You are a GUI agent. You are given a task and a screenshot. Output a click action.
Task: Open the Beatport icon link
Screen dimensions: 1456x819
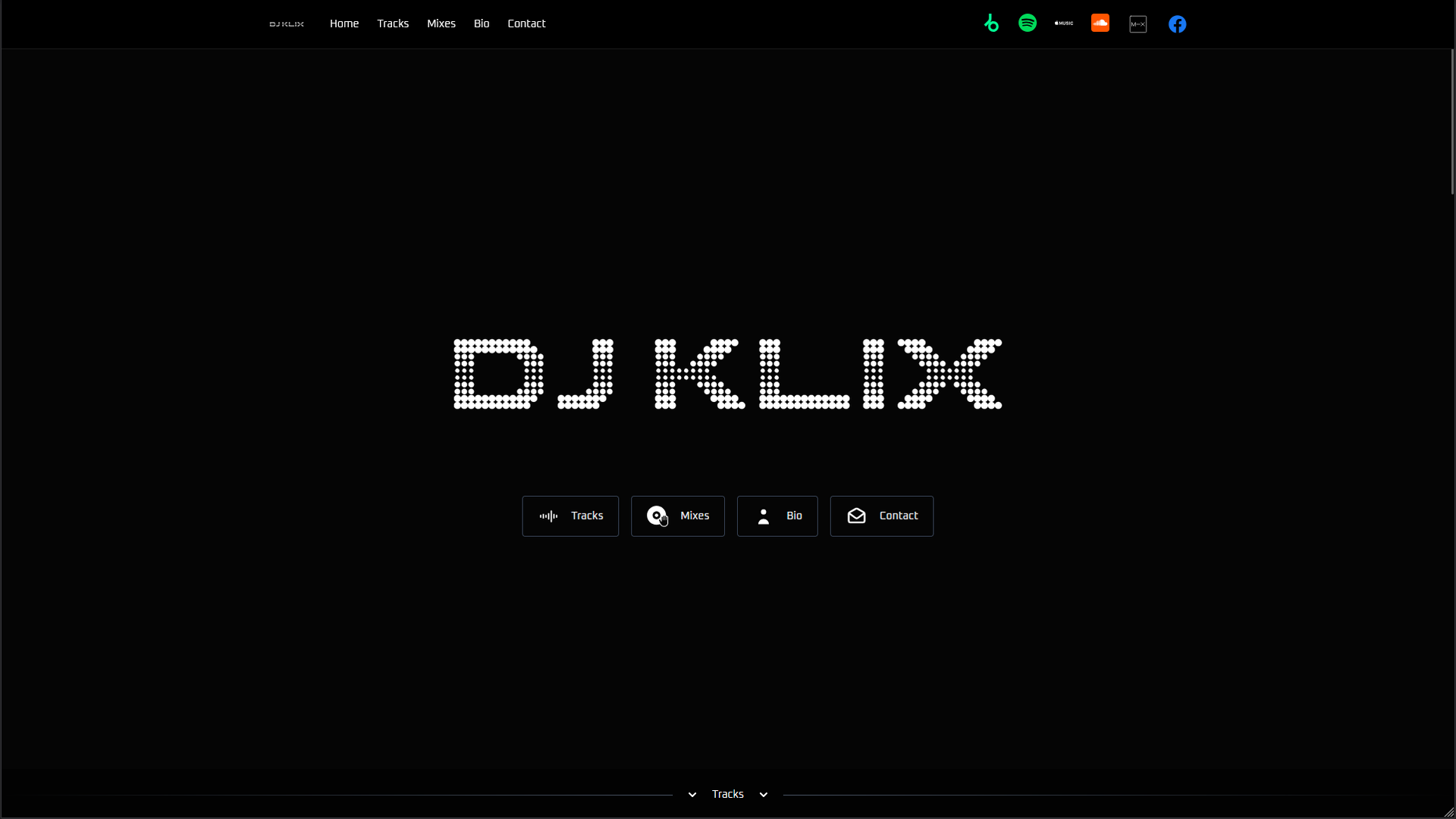click(x=991, y=24)
